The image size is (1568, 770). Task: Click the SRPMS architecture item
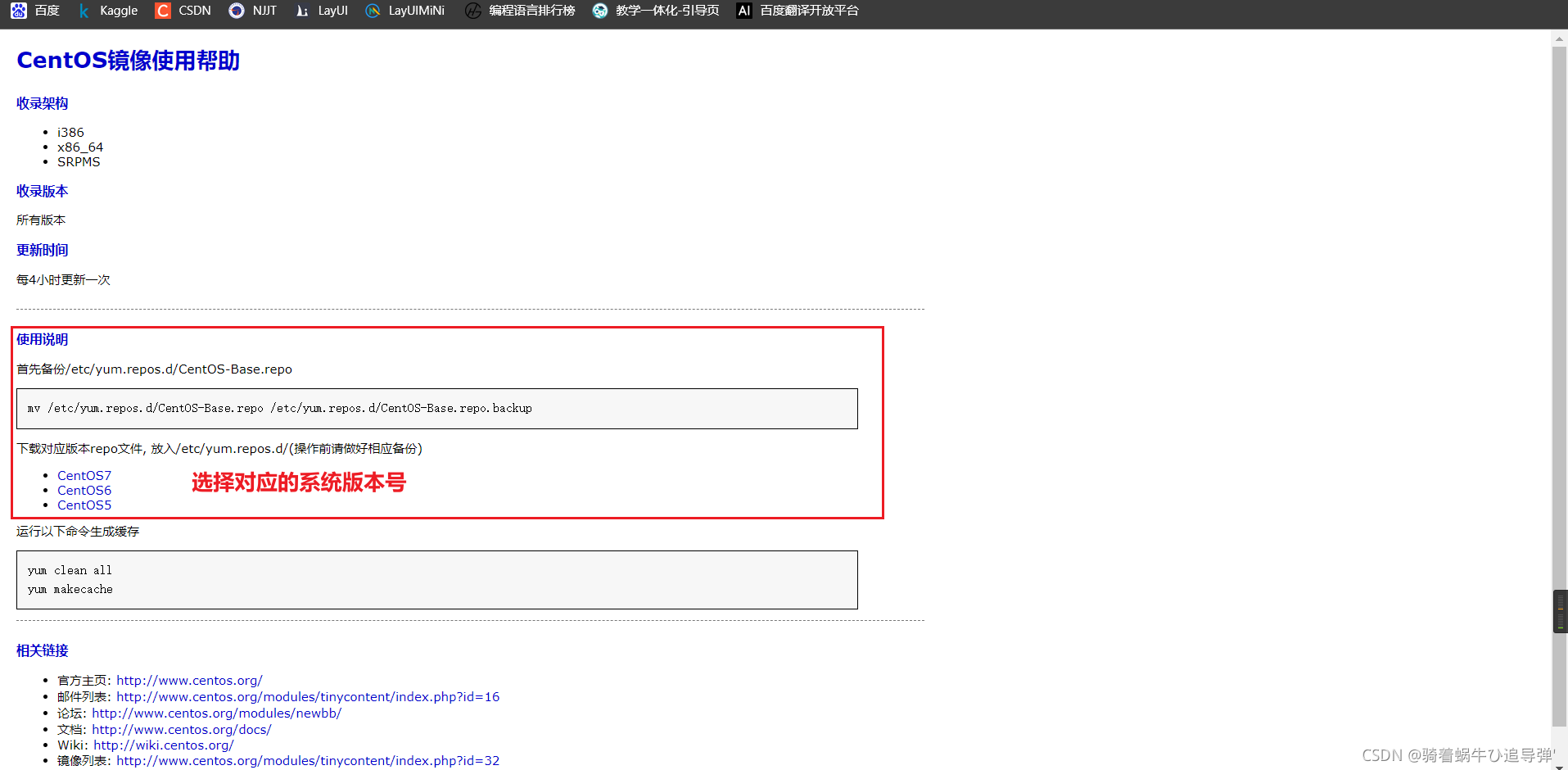pyautogui.click(x=79, y=161)
